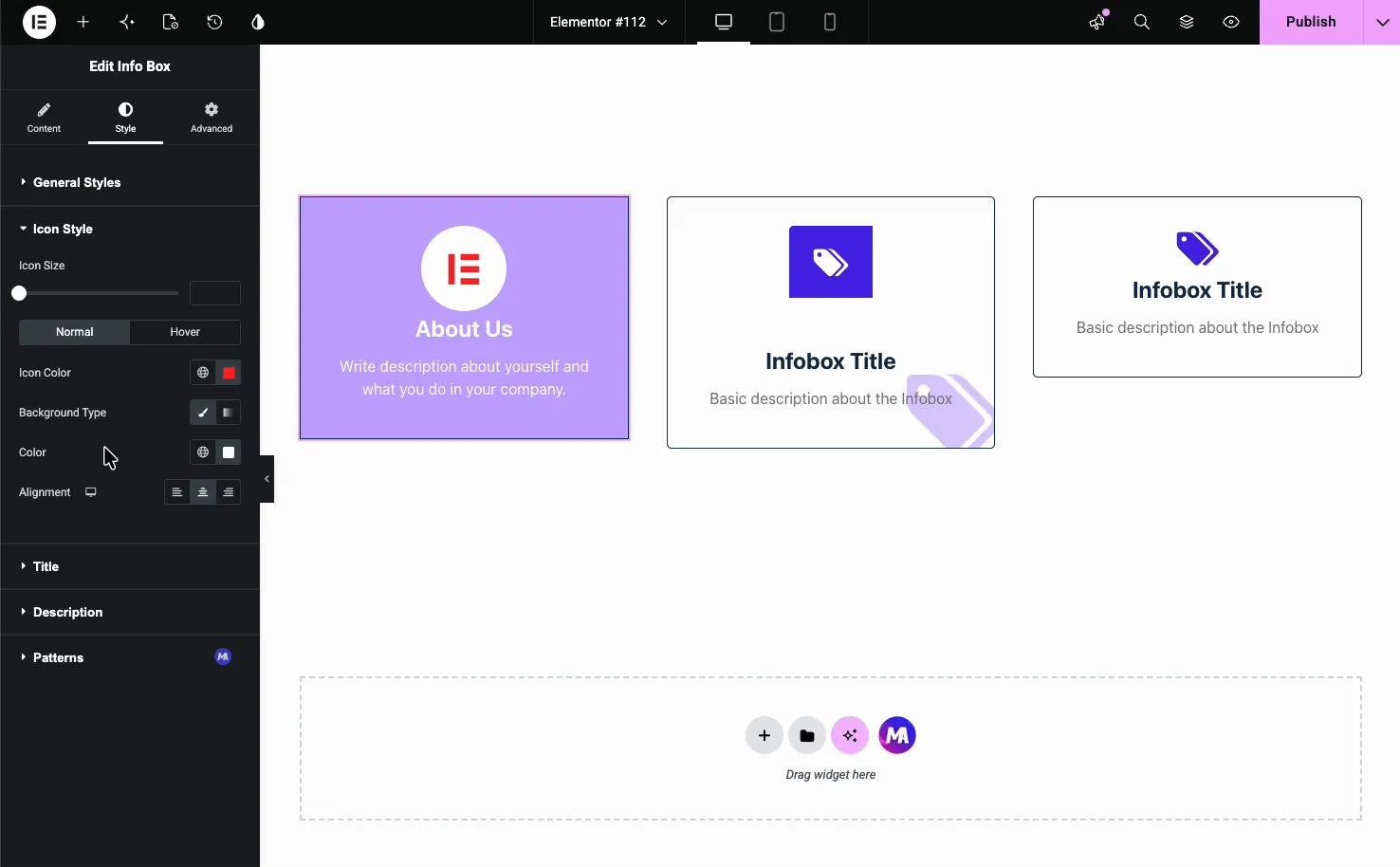Align icon to the center
The height and width of the screenshot is (867, 1400).
[x=203, y=492]
